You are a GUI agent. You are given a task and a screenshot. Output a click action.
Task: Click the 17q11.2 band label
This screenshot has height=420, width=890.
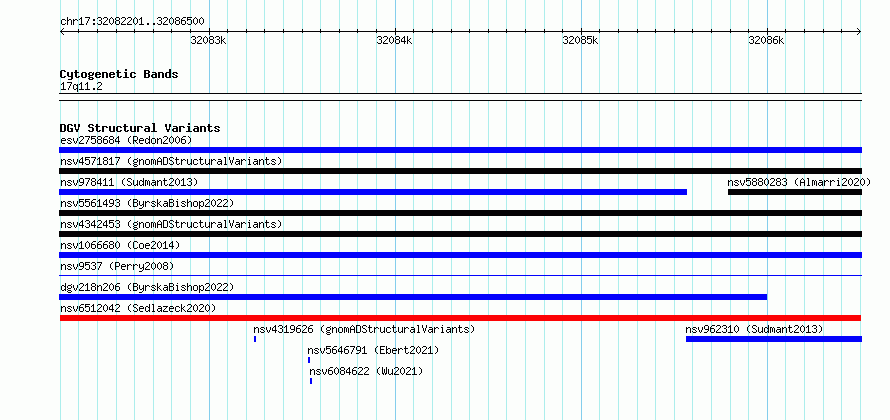click(x=81, y=87)
